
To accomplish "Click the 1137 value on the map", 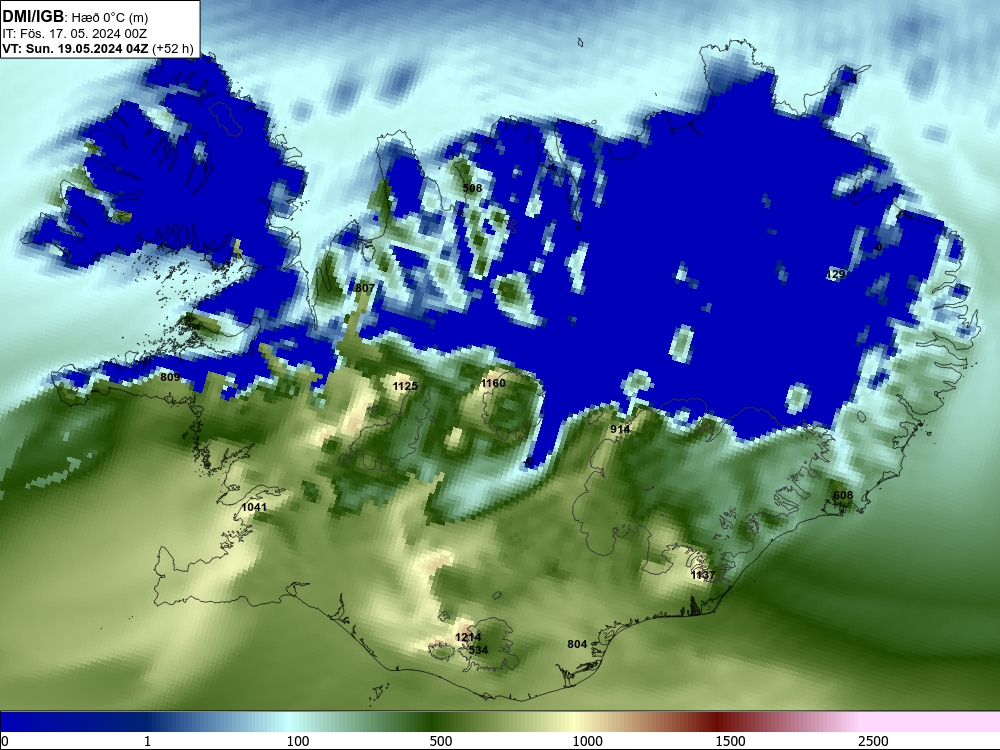I will [703, 575].
